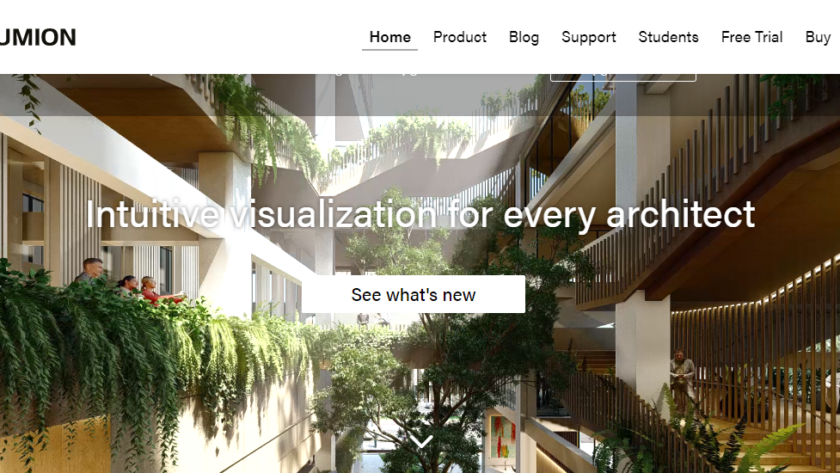The height and width of the screenshot is (473, 840).
Task: Go to the Blog page
Action: (524, 37)
